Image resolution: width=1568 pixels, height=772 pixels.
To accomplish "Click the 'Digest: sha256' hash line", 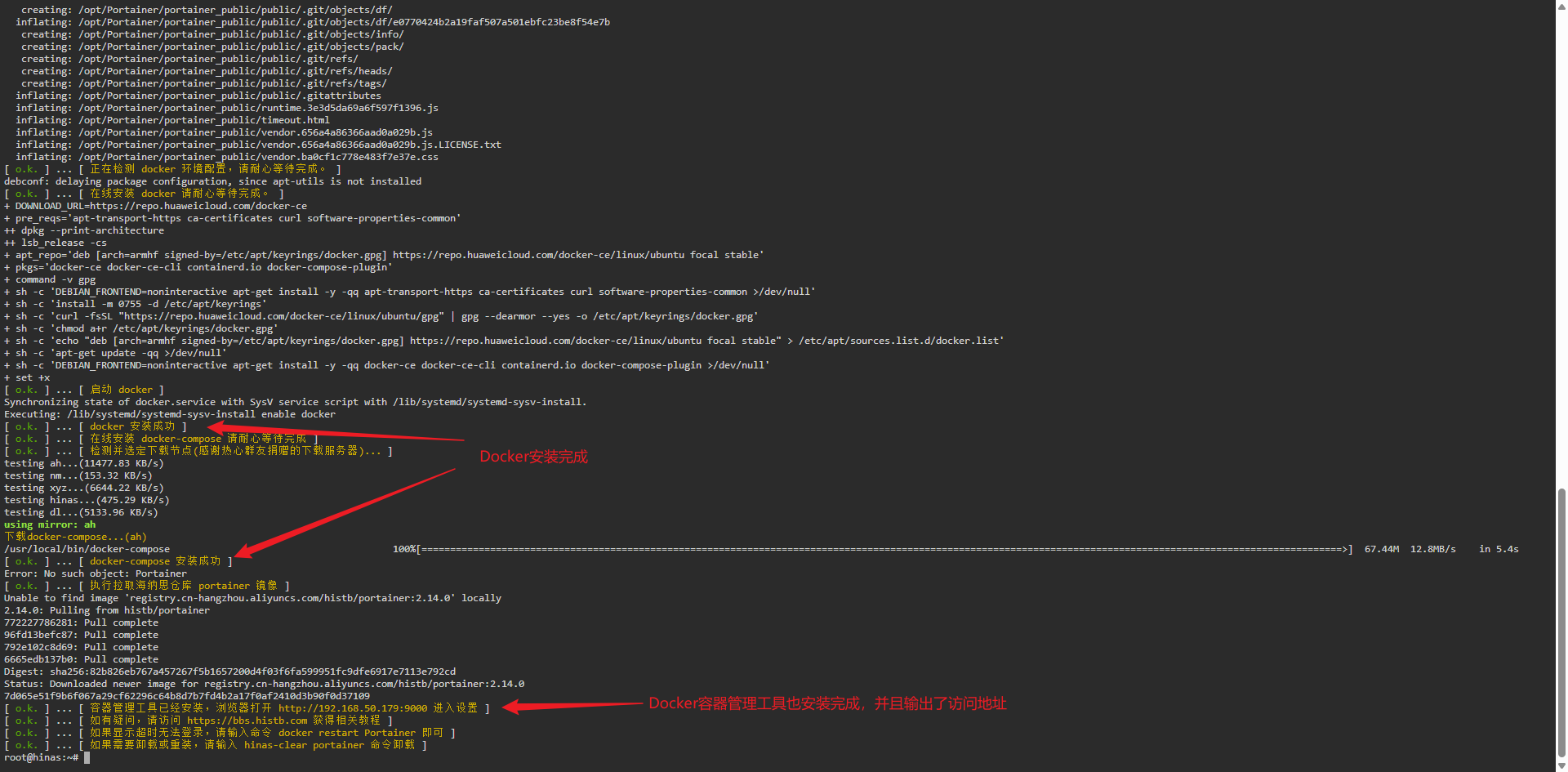I will point(229,672).
